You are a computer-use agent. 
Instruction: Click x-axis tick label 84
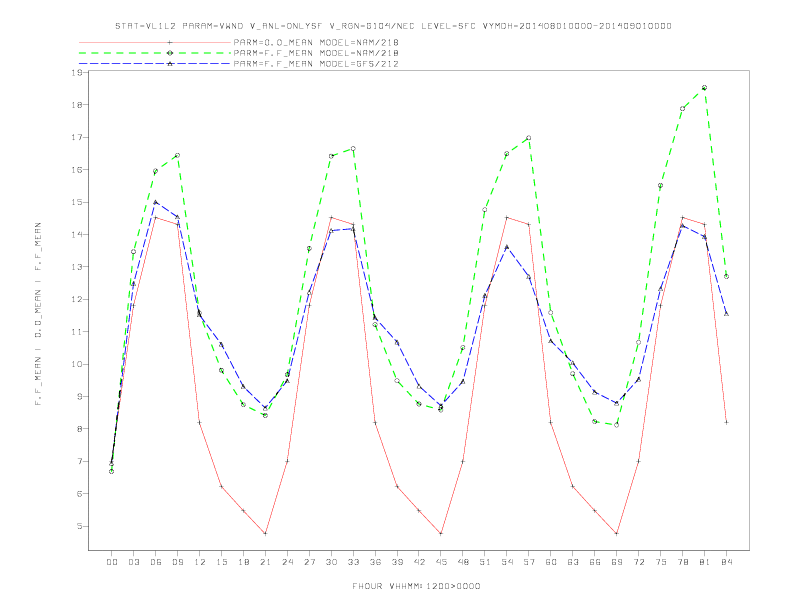(726, 562)
